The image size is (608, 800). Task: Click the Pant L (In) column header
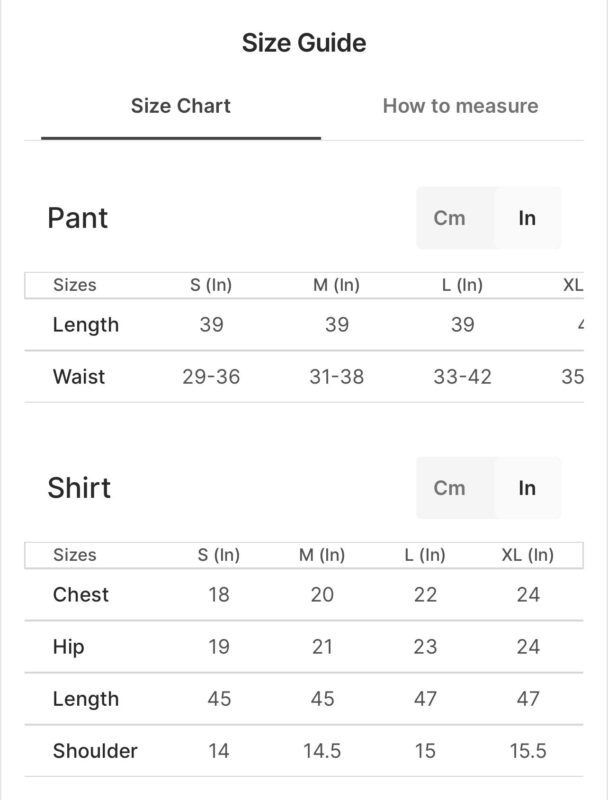[462, 285]
